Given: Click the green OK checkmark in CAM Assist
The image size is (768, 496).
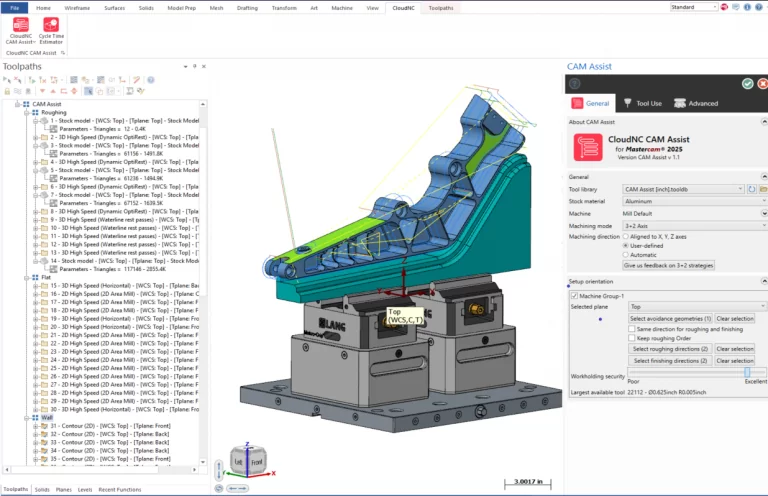Looking at the screenshot, I should [748, 83].
